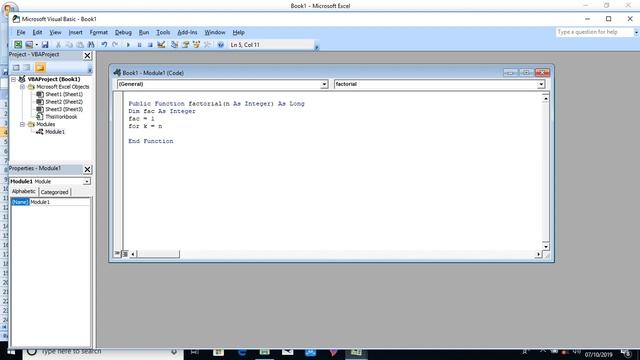The height and width of the screenshot is (360, 640).
Task: Open the Debug menu
Action: click(x=123, y=32)
